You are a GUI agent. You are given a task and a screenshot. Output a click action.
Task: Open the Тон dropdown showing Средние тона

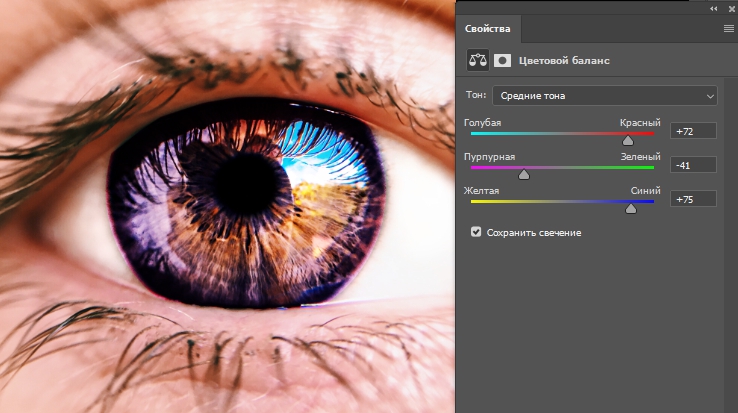pyautogui.click(x=605, y=96)
